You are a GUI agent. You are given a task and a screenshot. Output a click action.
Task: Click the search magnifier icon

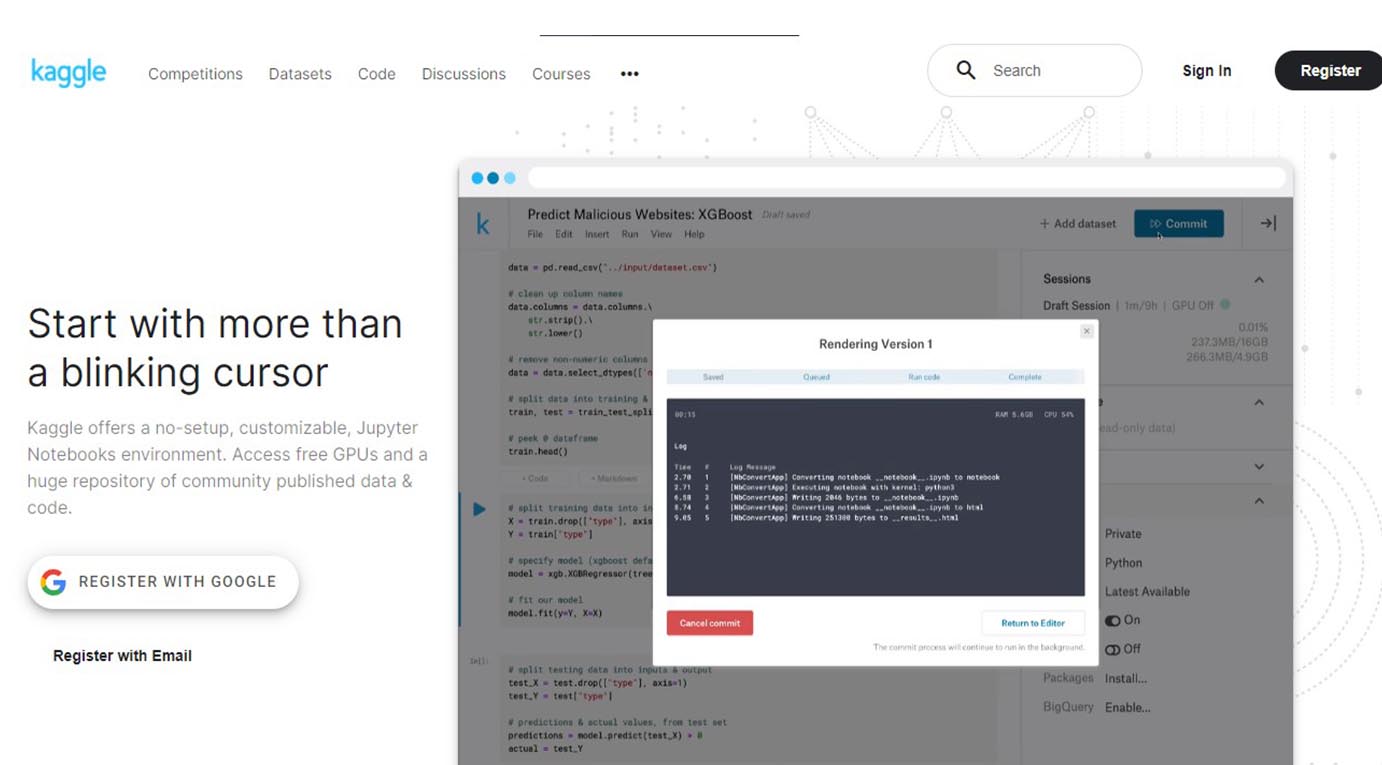[x=965, y=70]
